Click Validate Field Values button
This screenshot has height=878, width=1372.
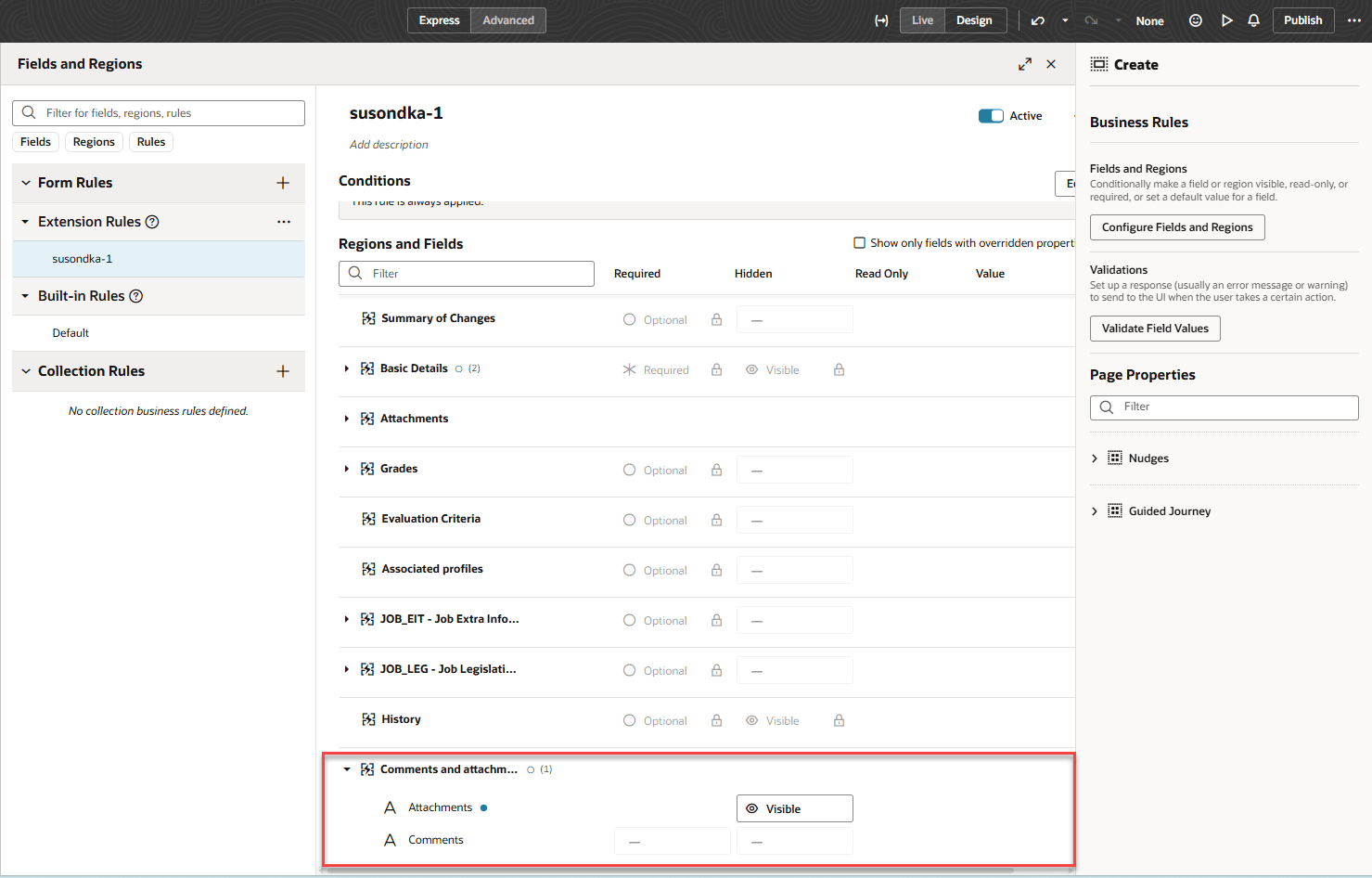1155,329
